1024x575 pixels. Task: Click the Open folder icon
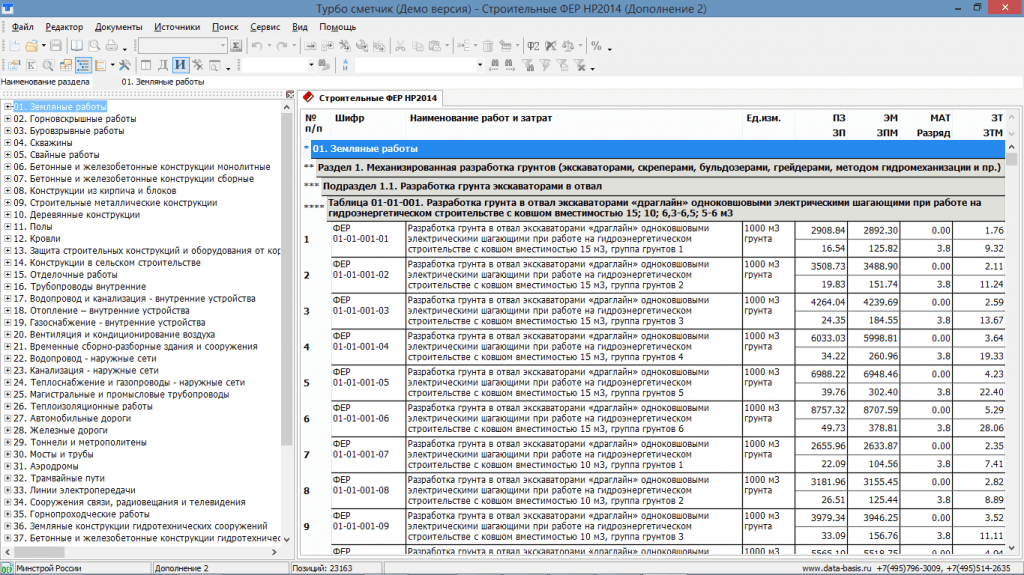click(x=31, y=46)
